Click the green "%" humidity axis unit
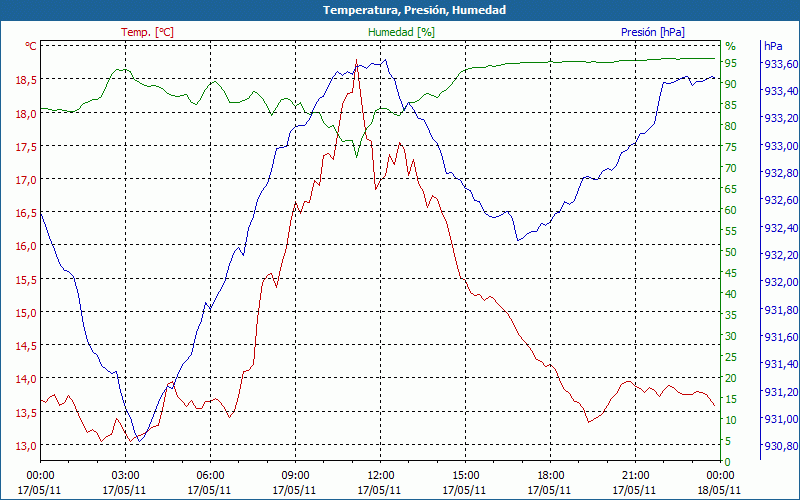Viewport: 800px width, 500px height. click(x=731, y=46)
